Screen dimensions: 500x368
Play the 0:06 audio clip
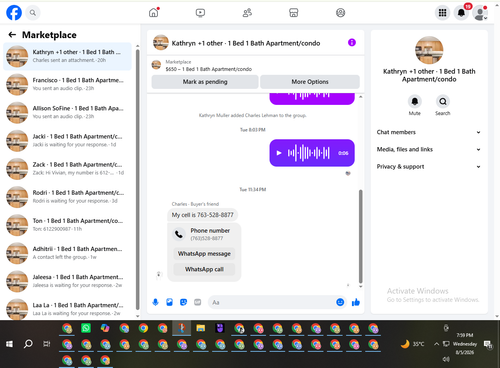point(279,153)
